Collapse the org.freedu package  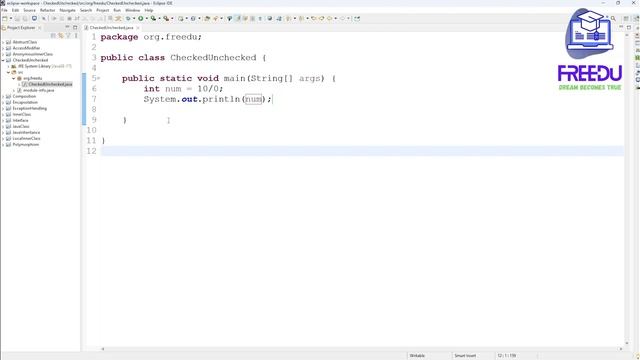(x=14, y=78)
